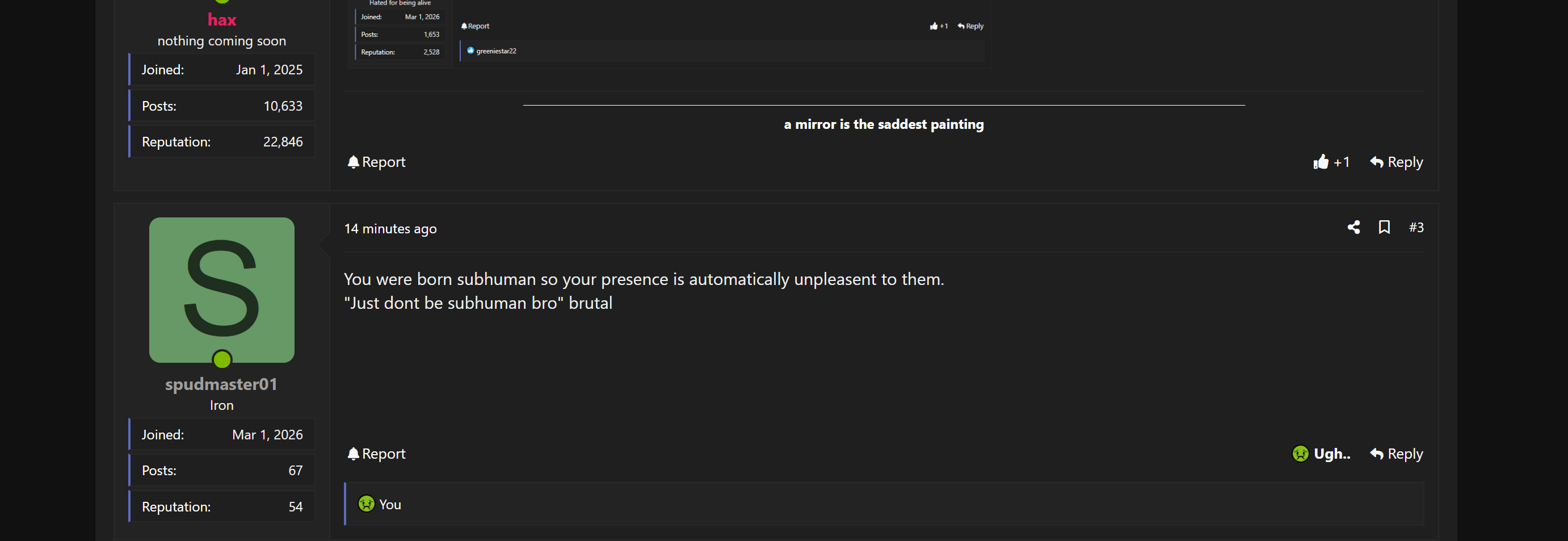
Task: Visit spudmaster01's profile via username
Action: point(221,384)
